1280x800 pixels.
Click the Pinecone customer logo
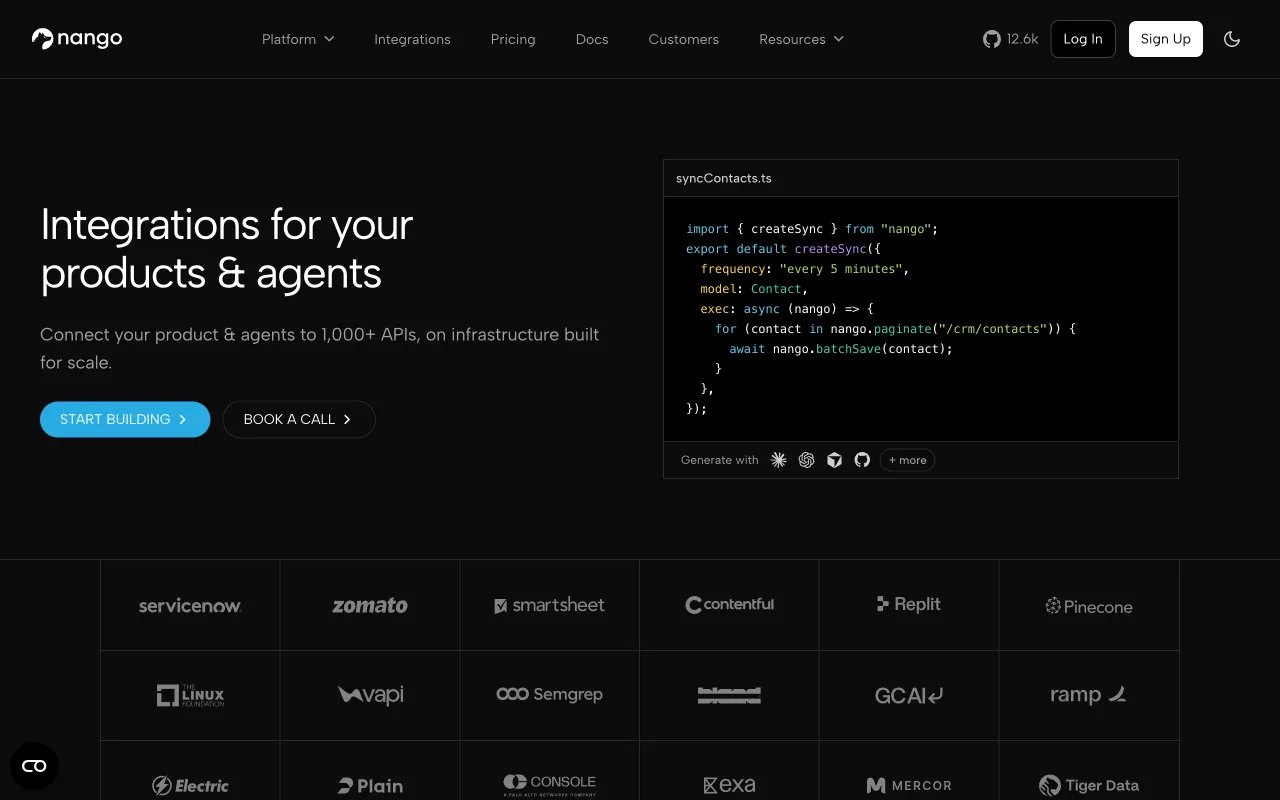coord(1089,606)
